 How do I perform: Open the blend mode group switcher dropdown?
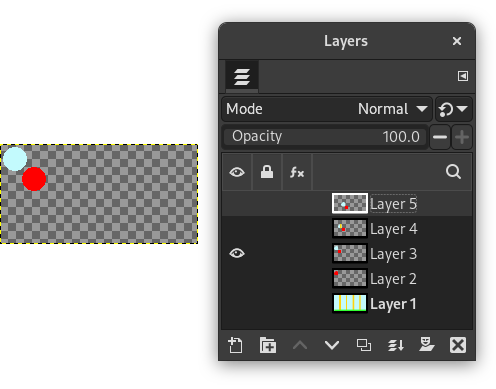click(454, 109)
